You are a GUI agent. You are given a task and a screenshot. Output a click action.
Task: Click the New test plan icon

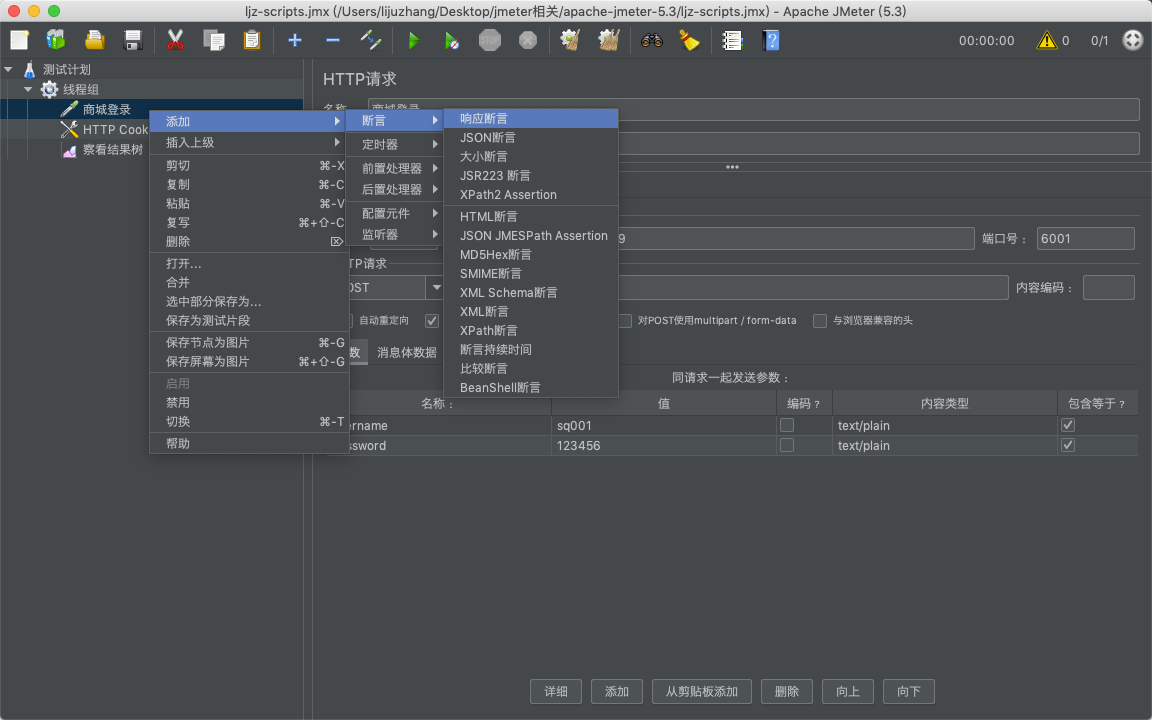click(x=19, y=40)
